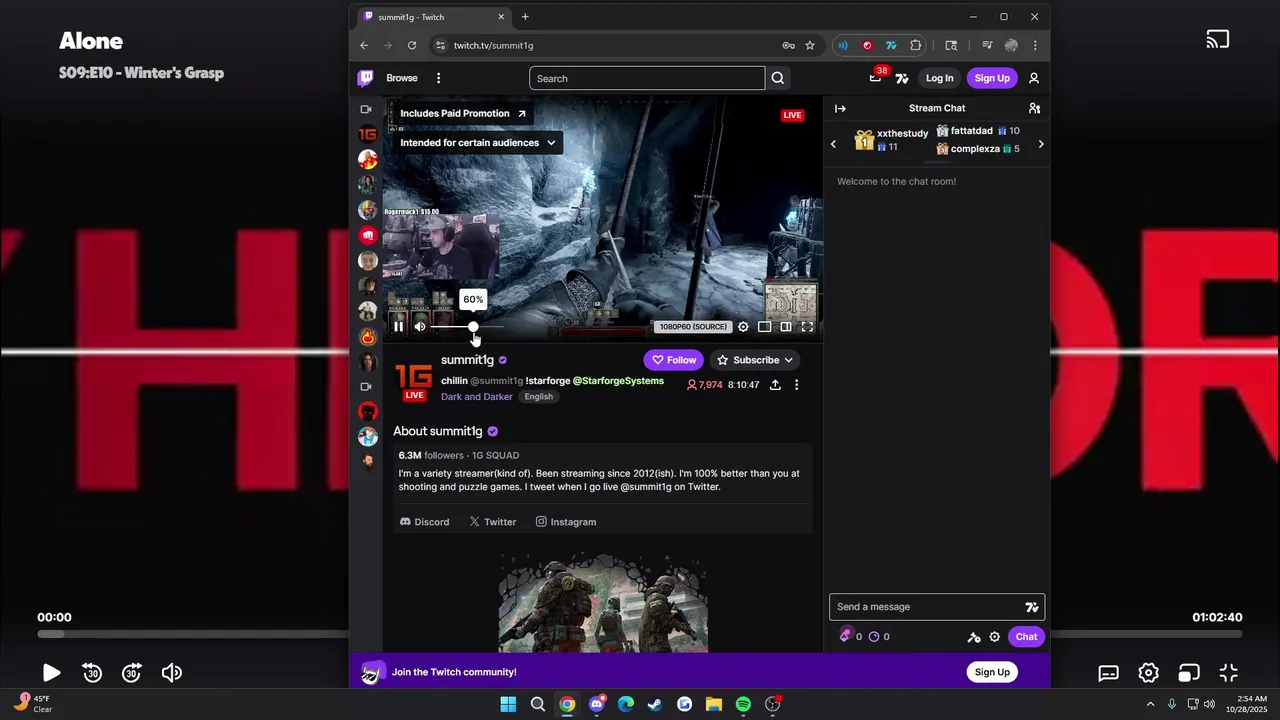Open the Chrome extensions puzzle icon

[916, 45]
